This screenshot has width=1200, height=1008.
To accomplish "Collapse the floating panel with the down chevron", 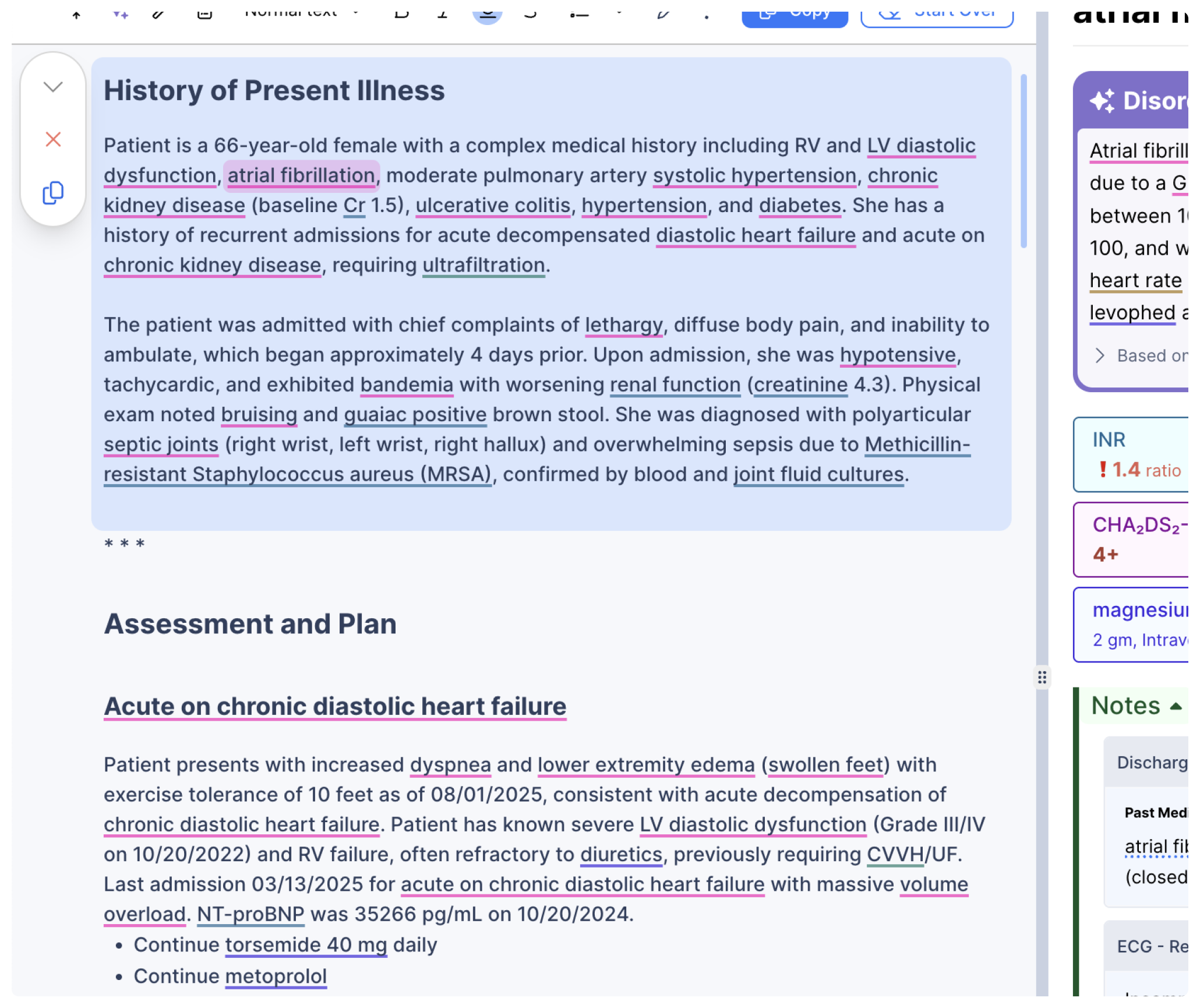I will (53, 87).
